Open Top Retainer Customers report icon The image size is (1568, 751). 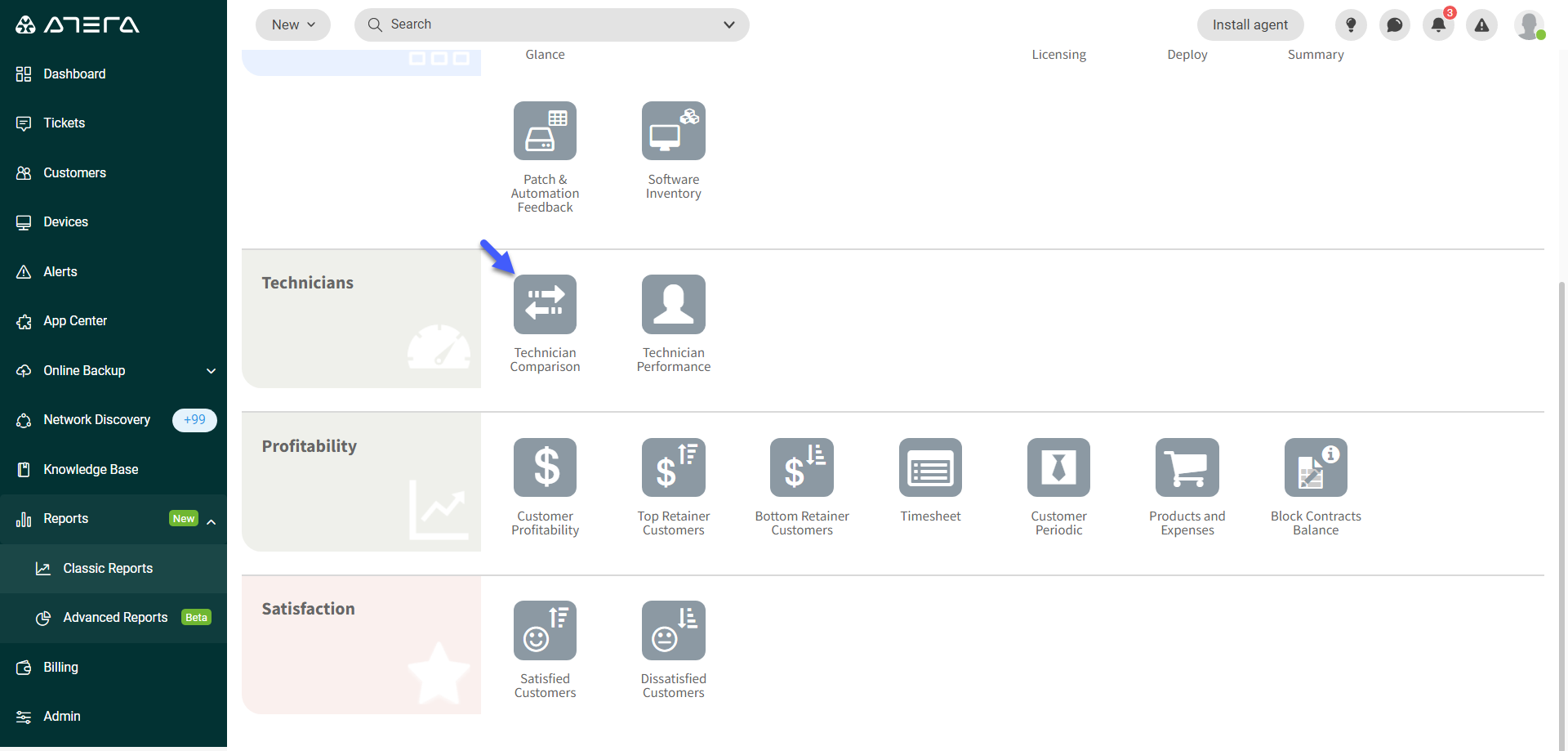(673, 467)
